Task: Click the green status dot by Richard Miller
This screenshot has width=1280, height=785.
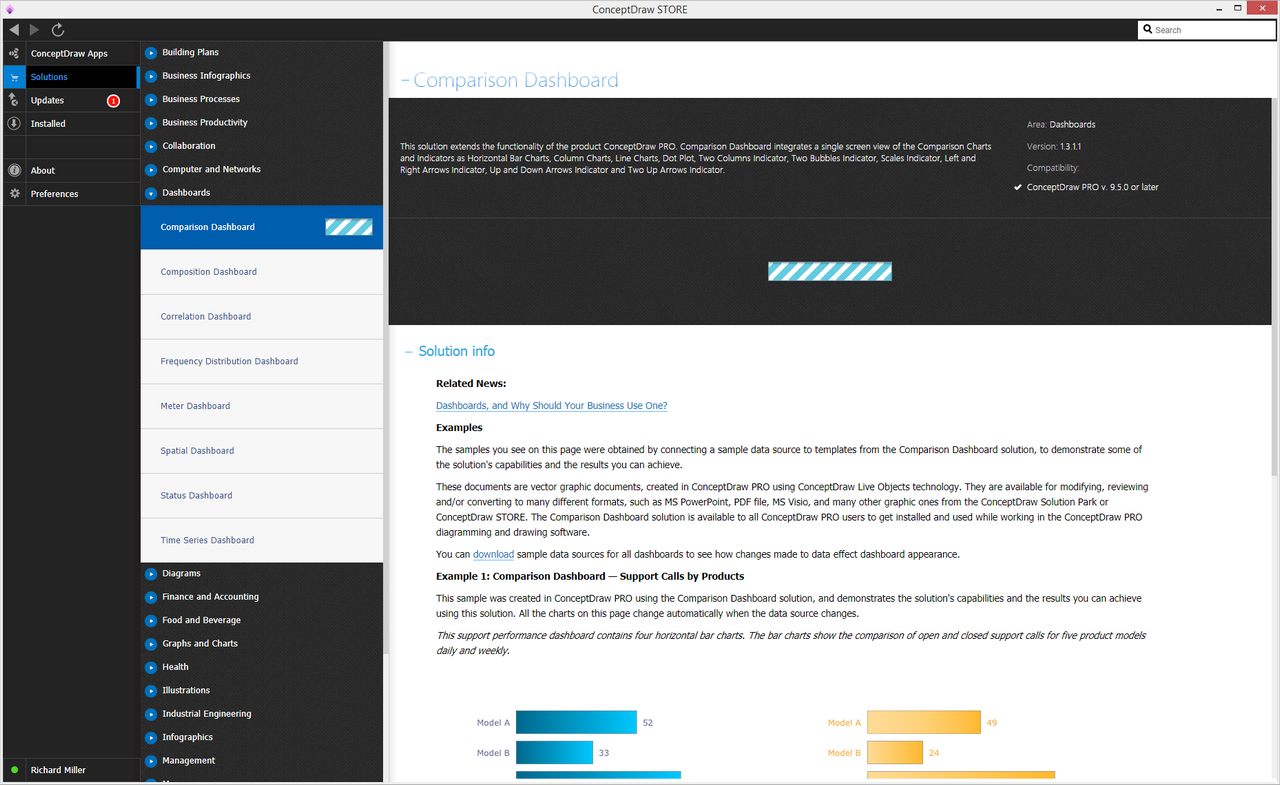Action: tap(14, 770)
